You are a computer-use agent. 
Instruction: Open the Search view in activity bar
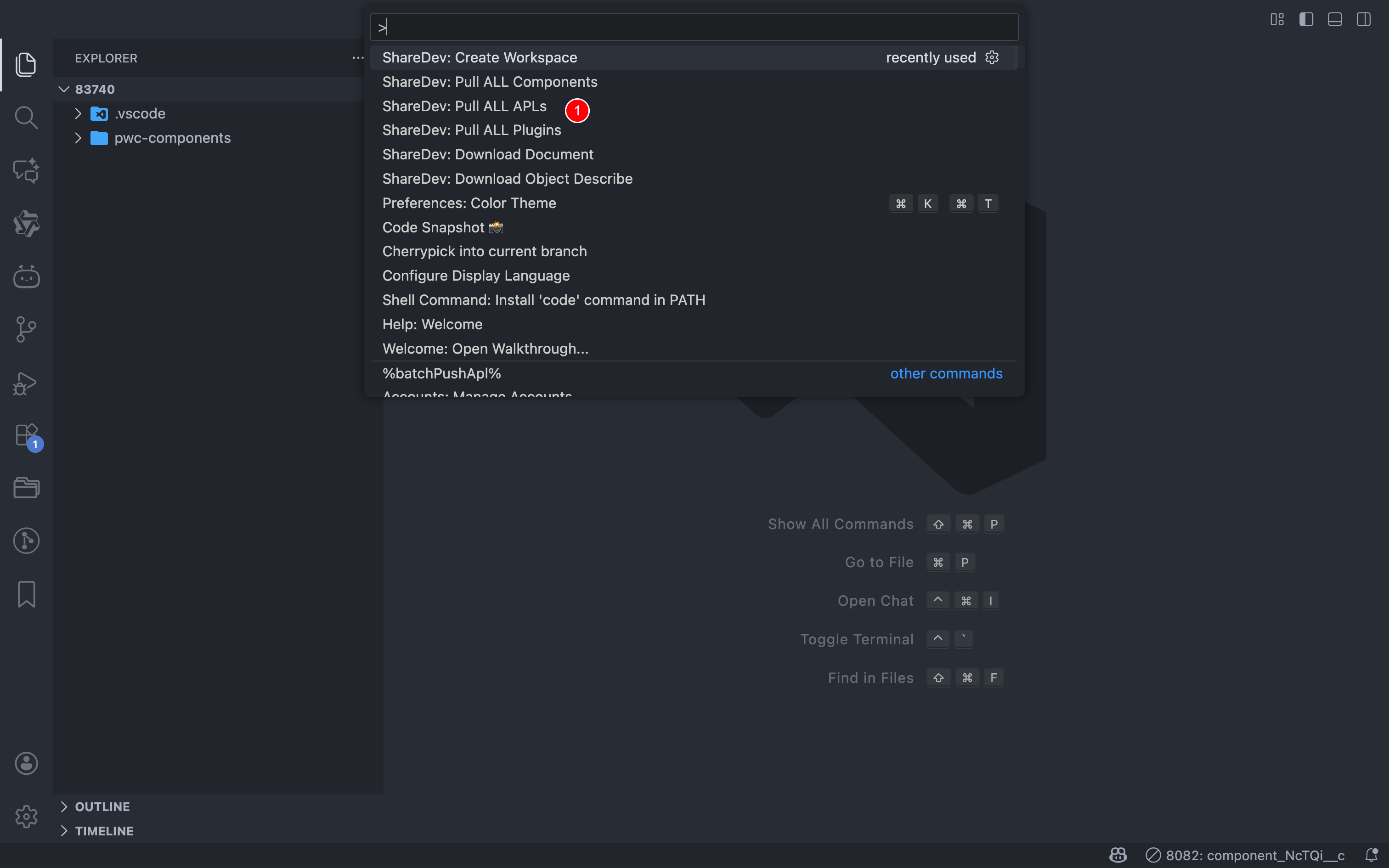(x=26, y=118)
